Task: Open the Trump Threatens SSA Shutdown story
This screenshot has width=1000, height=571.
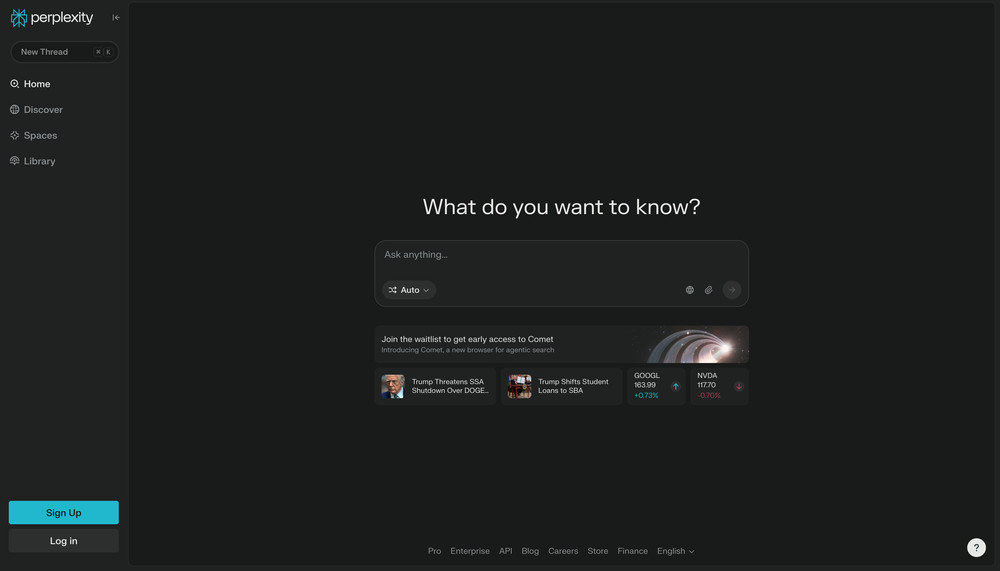Action: coord(435,386)
